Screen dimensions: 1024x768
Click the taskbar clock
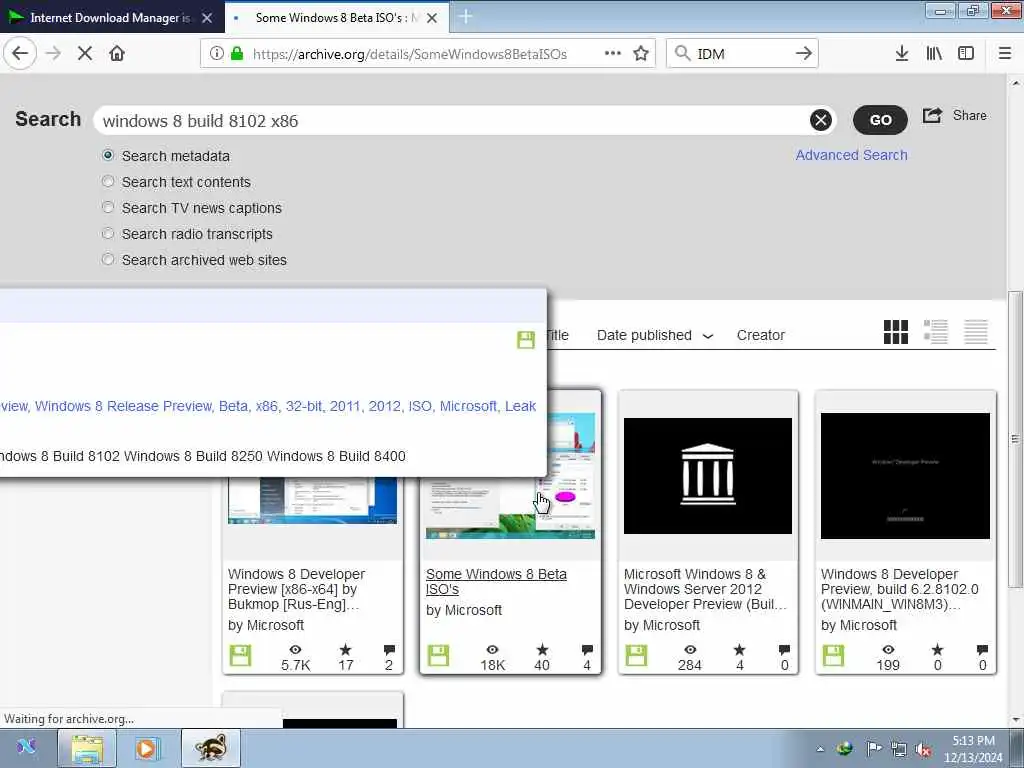pyautogui.click(x=973, y=749)
